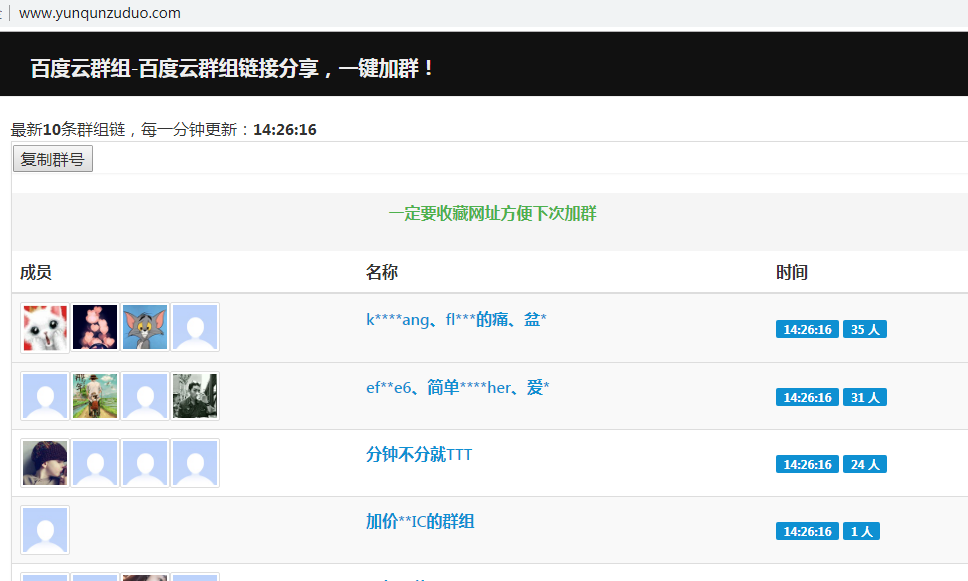Image resolution: width=968 pixels, height=581 pixels.
Task: Open the ef**e6、简单****her、爱* group link
Action: [x=457, y=387]
